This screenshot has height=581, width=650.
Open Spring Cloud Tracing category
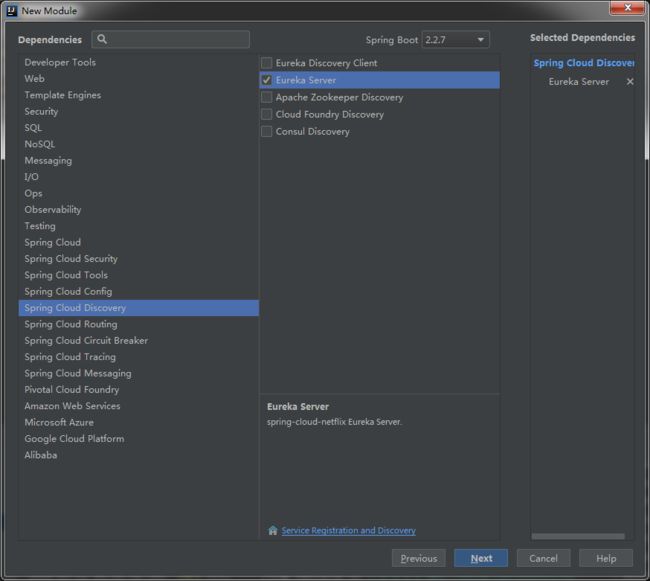(139, 357)
